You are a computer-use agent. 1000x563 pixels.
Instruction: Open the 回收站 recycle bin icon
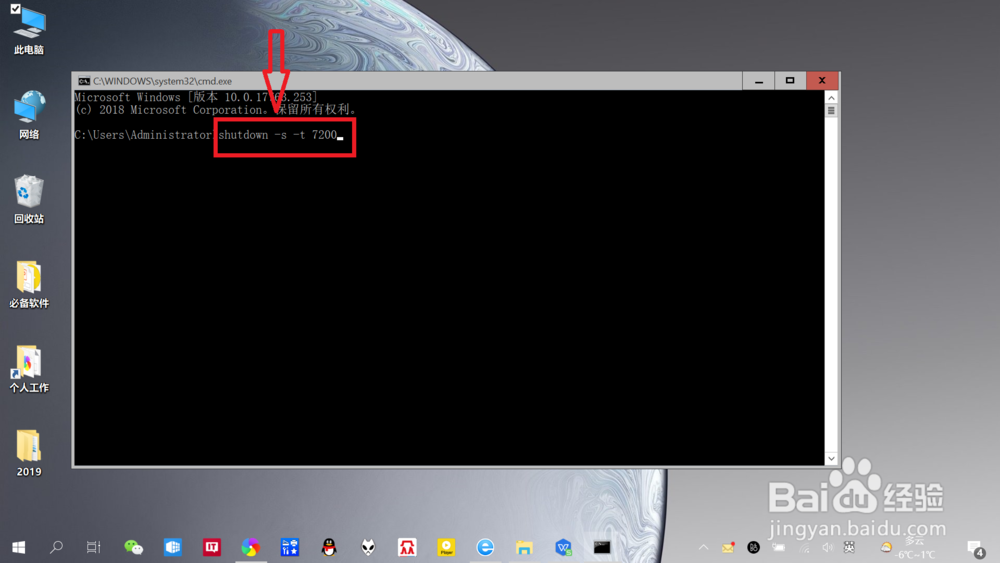(29, 199)
